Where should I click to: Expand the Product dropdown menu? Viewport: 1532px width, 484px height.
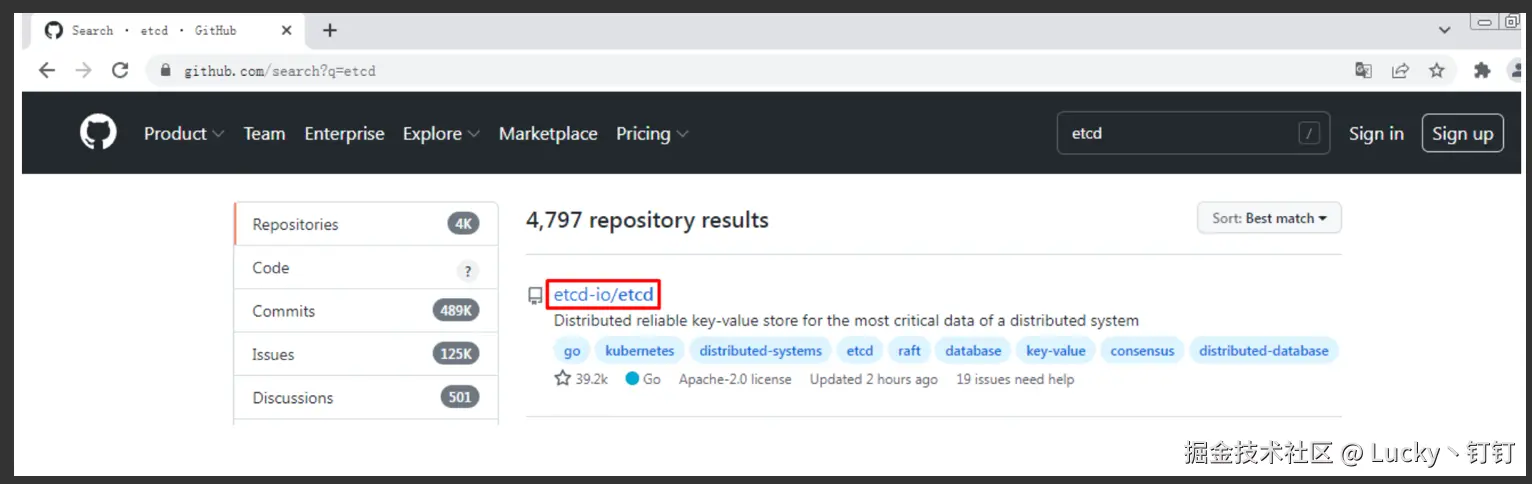click(184, 133)
